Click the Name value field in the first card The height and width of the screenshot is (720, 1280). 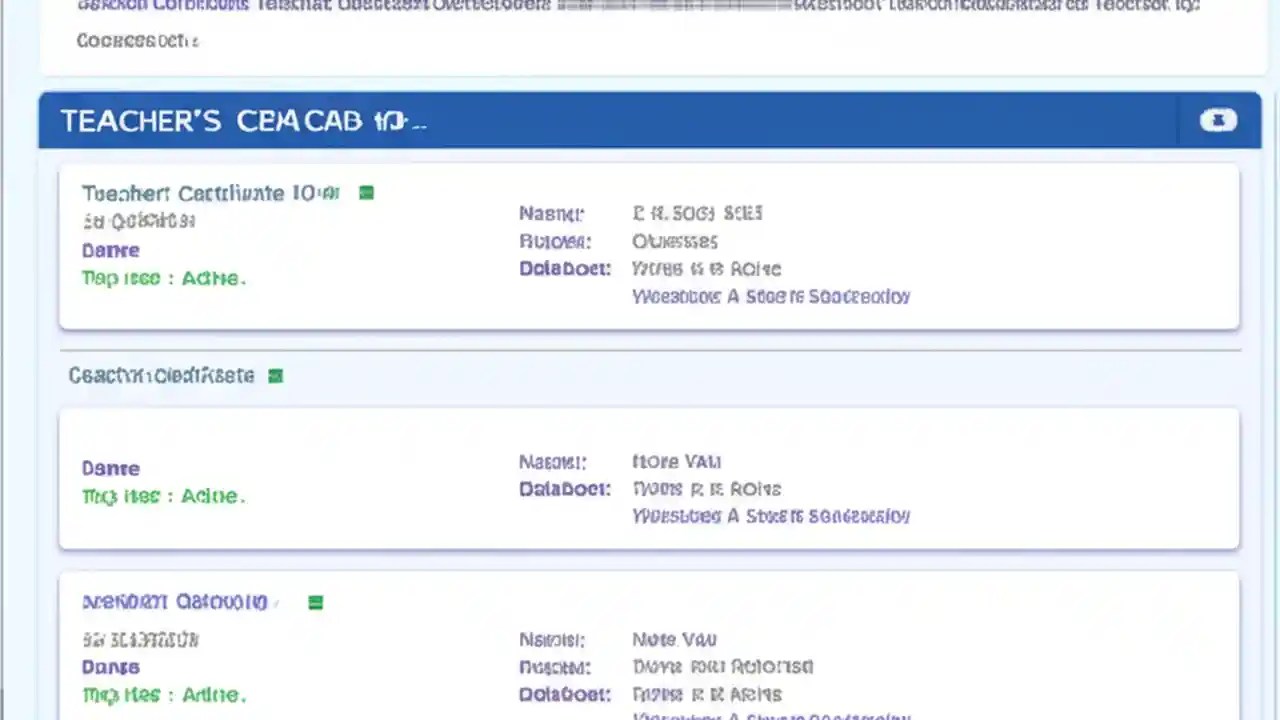(x=697, y=213)
